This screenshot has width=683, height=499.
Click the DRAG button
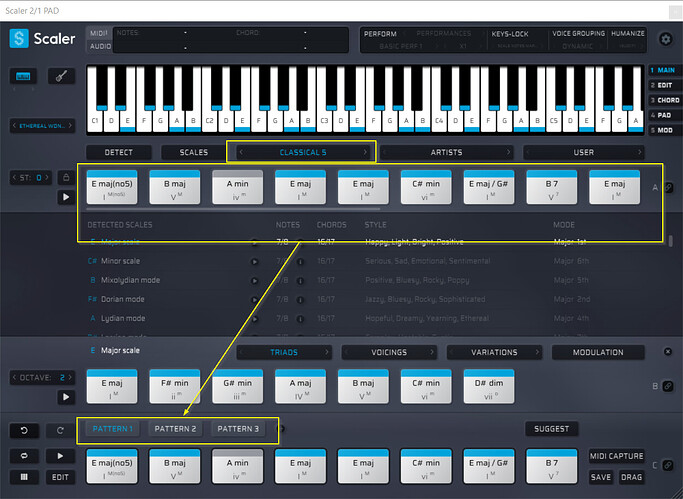click(x=632, y=477)
